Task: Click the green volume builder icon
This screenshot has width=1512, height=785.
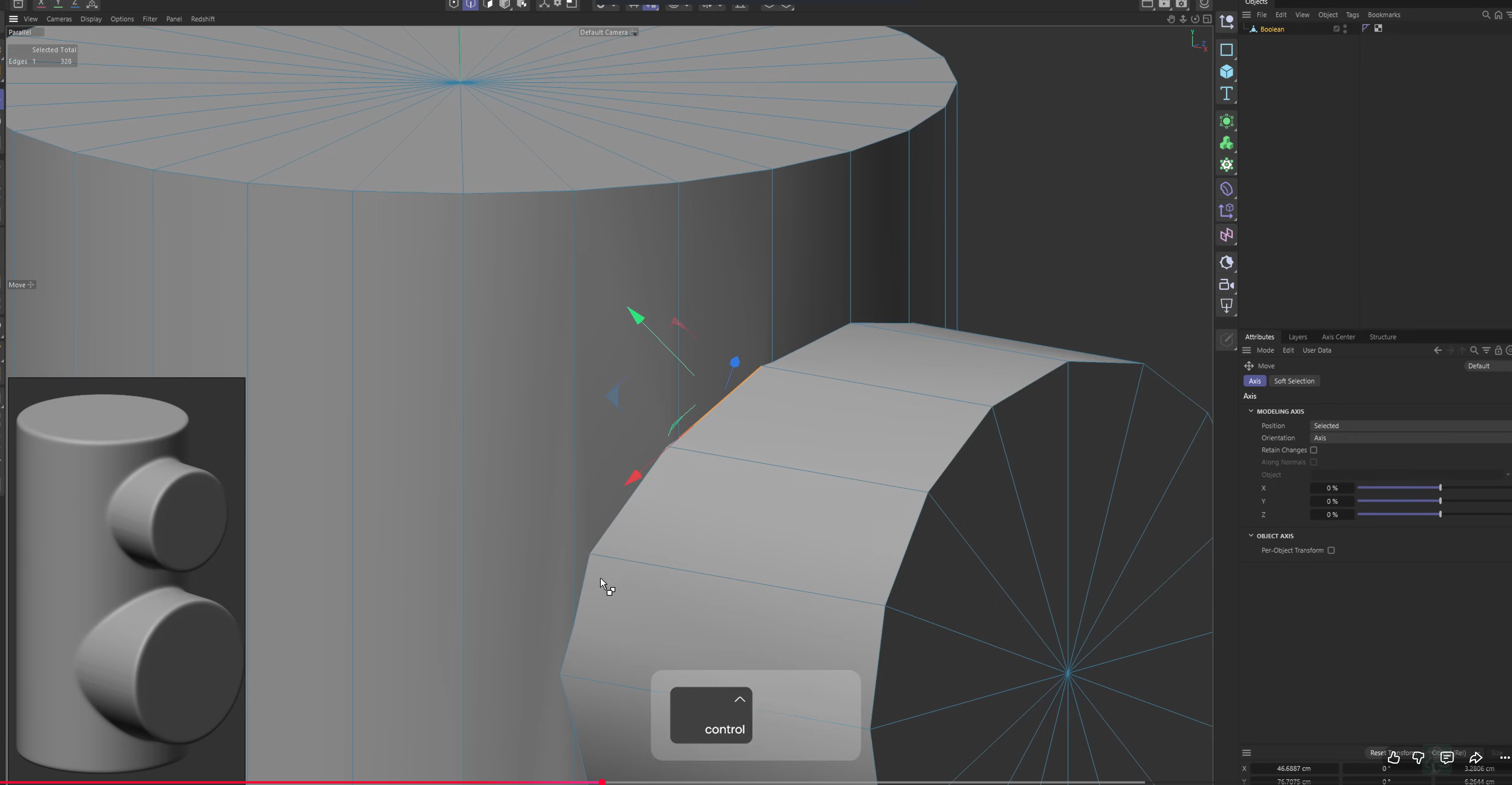Action: coord(1226,143)
